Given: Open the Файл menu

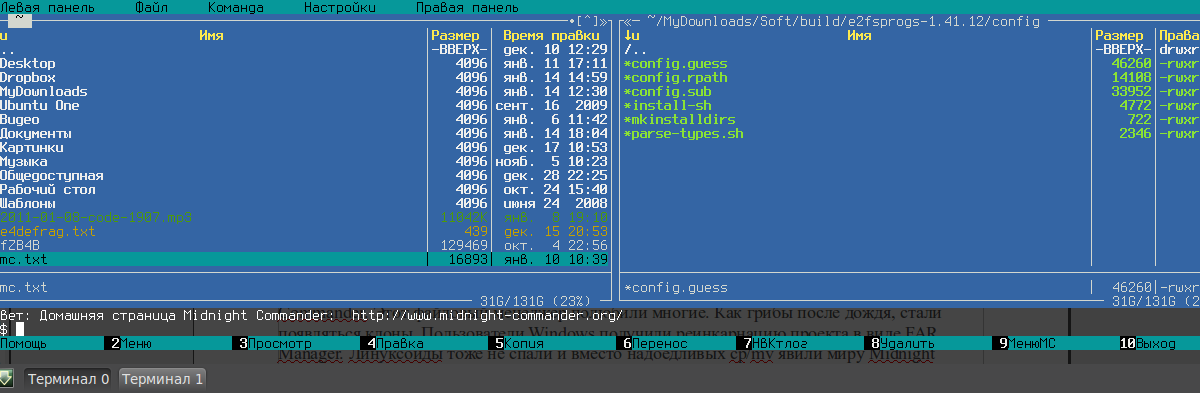Looking at the screenshot, I should 151,7.
